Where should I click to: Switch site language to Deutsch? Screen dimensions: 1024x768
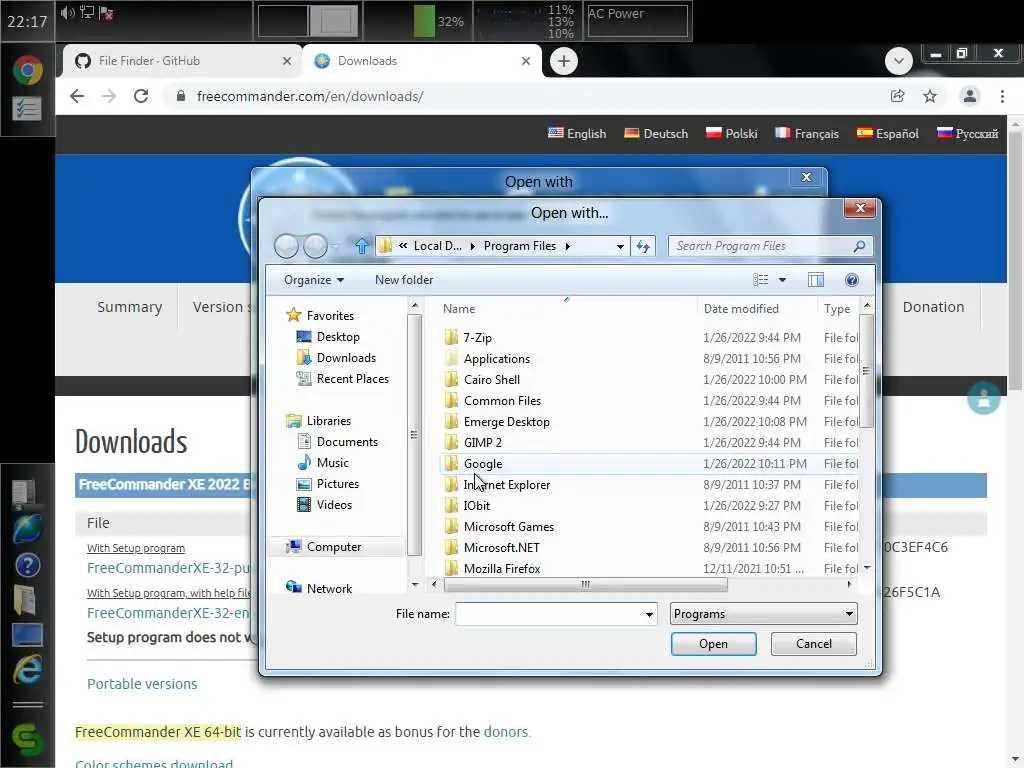(656, 134)
